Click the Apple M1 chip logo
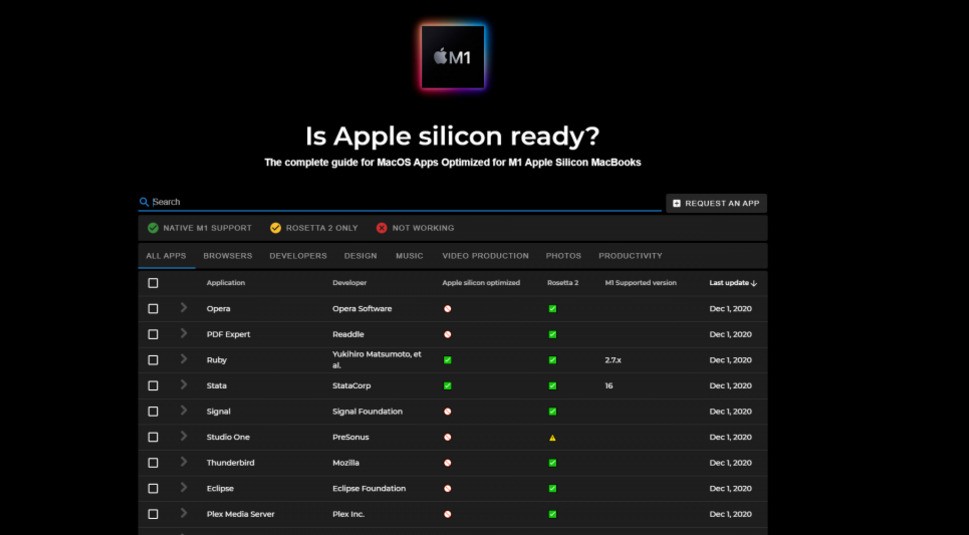The width and height of the screenshot is (969, 535). tap(453, 57)
